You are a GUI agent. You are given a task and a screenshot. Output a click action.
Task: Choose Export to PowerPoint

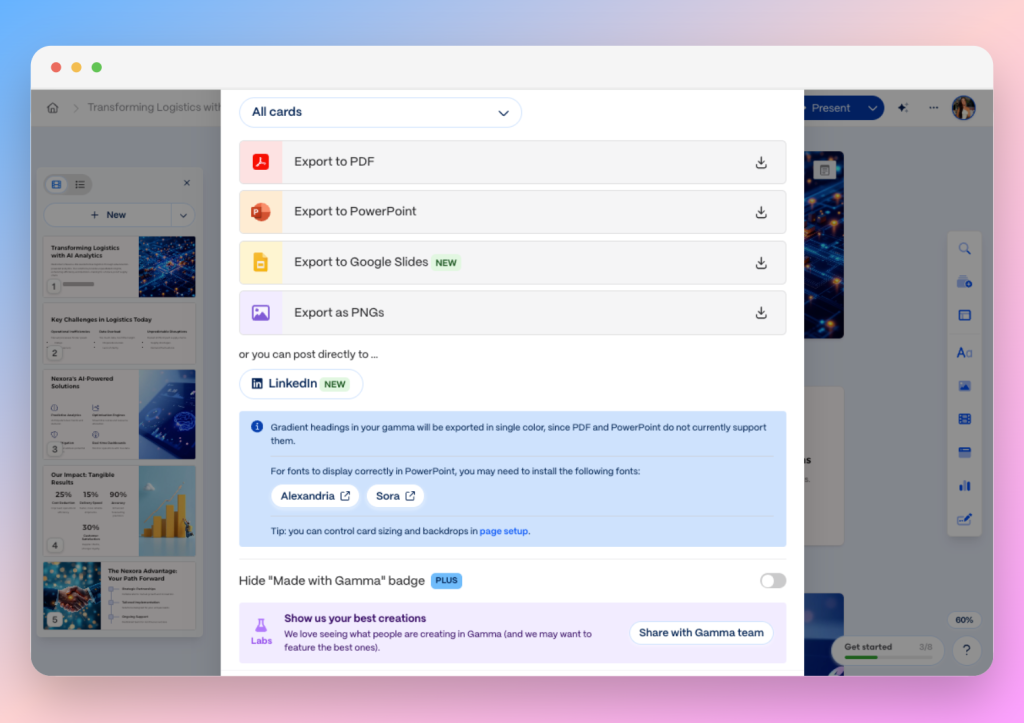[513, 212]
